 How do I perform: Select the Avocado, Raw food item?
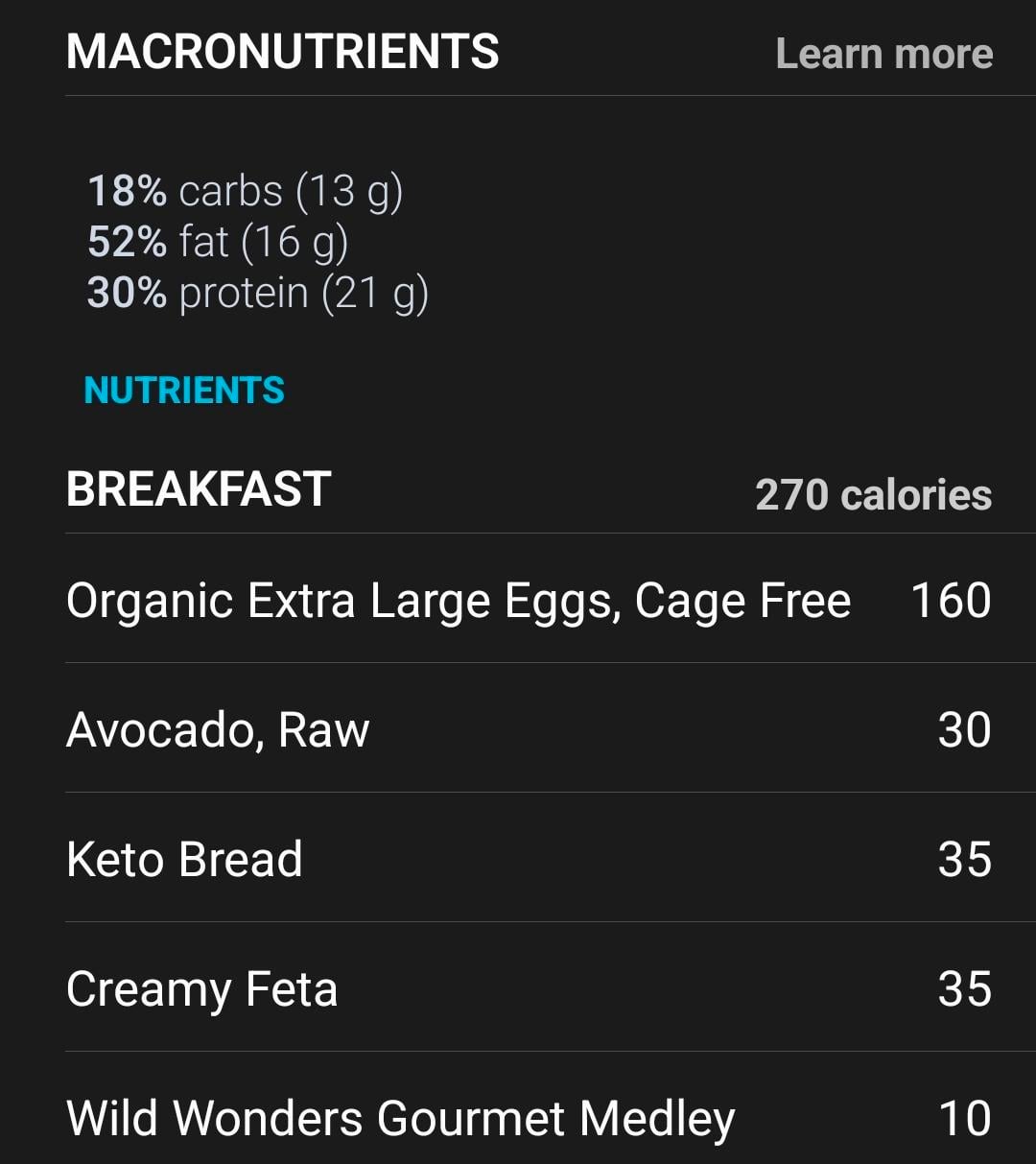(218, 730)
